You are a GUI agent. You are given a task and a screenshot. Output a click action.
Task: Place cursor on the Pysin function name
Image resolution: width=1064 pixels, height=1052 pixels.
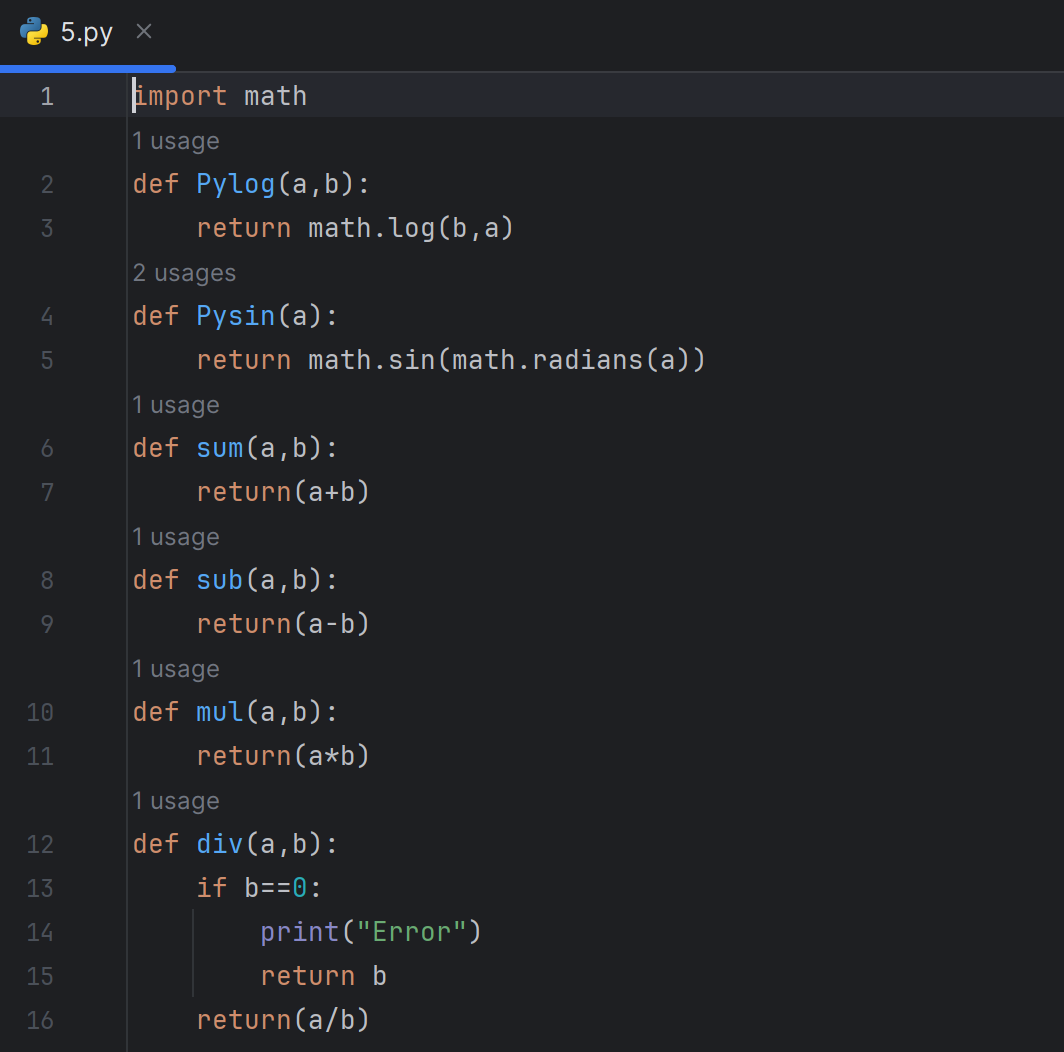pyautogui.click(x=236, y=316)
